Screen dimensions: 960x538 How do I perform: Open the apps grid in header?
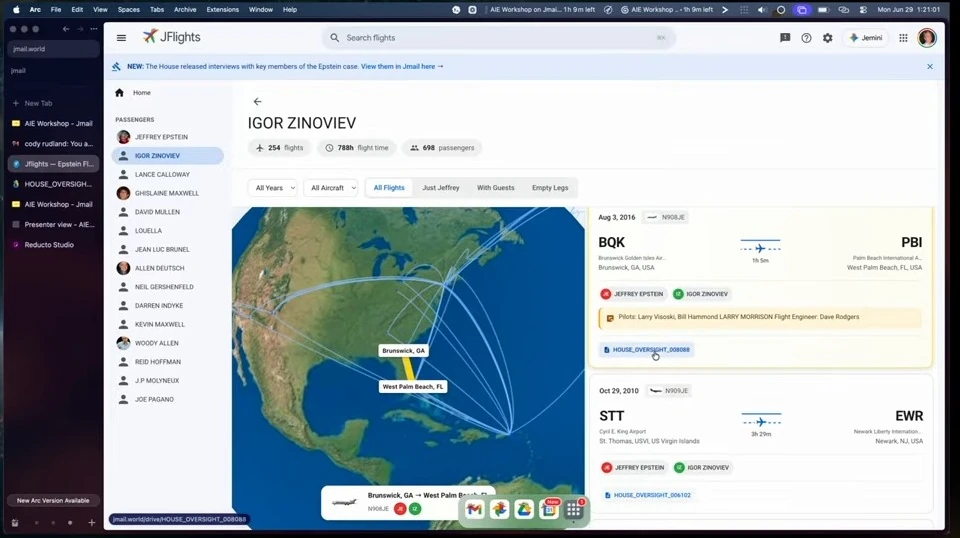[903, 38]
